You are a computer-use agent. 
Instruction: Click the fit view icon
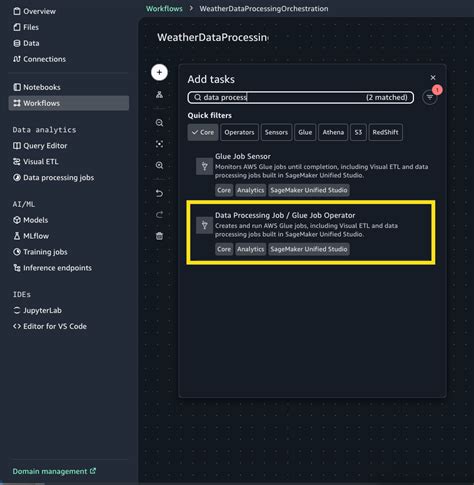click(x=159, y=144)
